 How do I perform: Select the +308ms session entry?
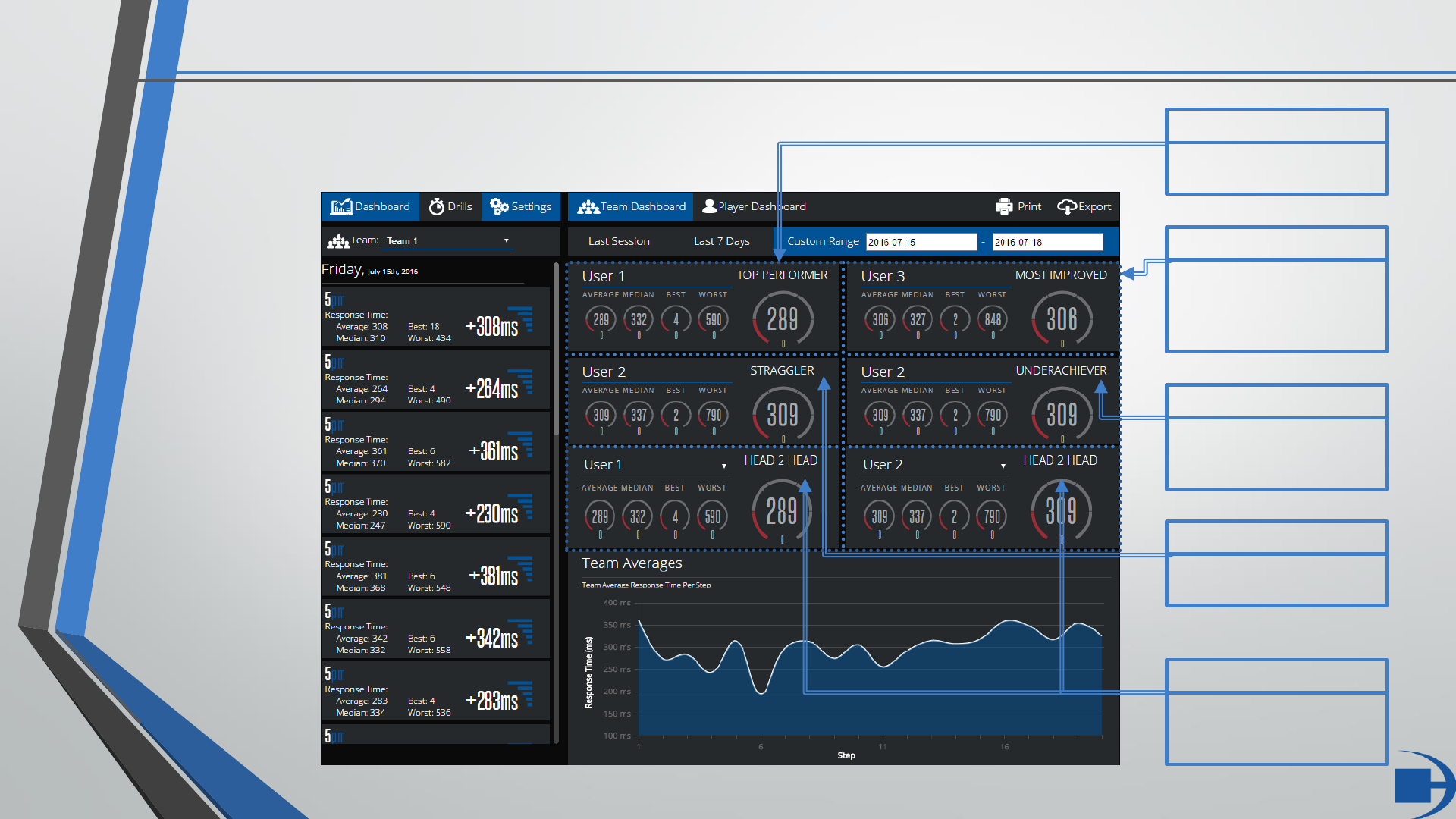click(435, 317)
